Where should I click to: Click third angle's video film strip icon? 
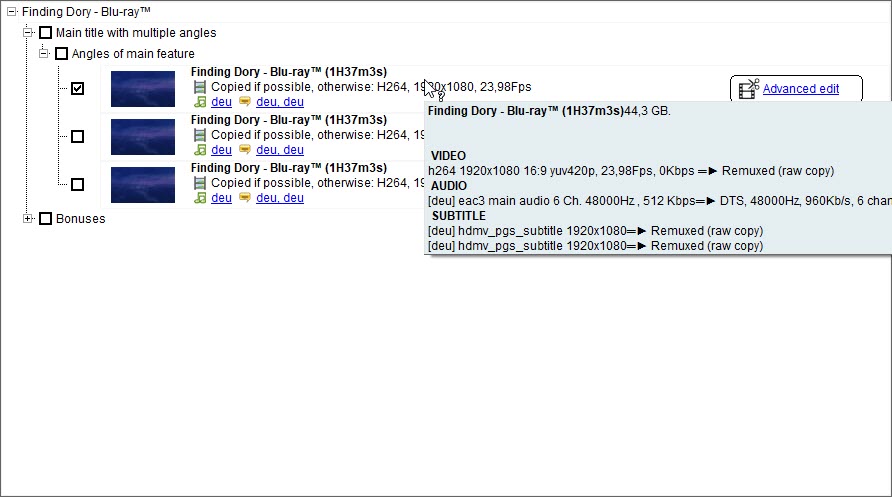pos(200,183)
